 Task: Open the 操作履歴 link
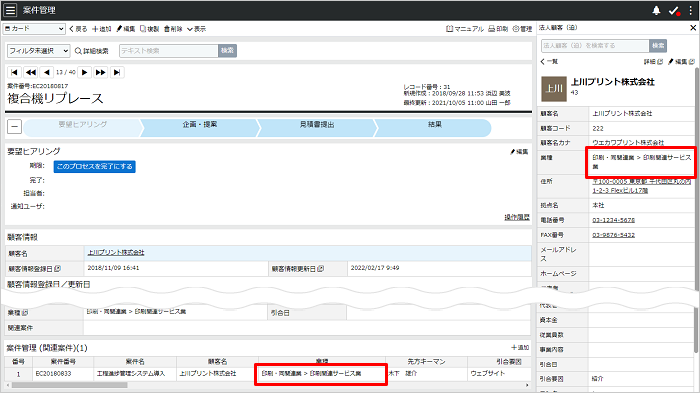click(x=517, y=217)
